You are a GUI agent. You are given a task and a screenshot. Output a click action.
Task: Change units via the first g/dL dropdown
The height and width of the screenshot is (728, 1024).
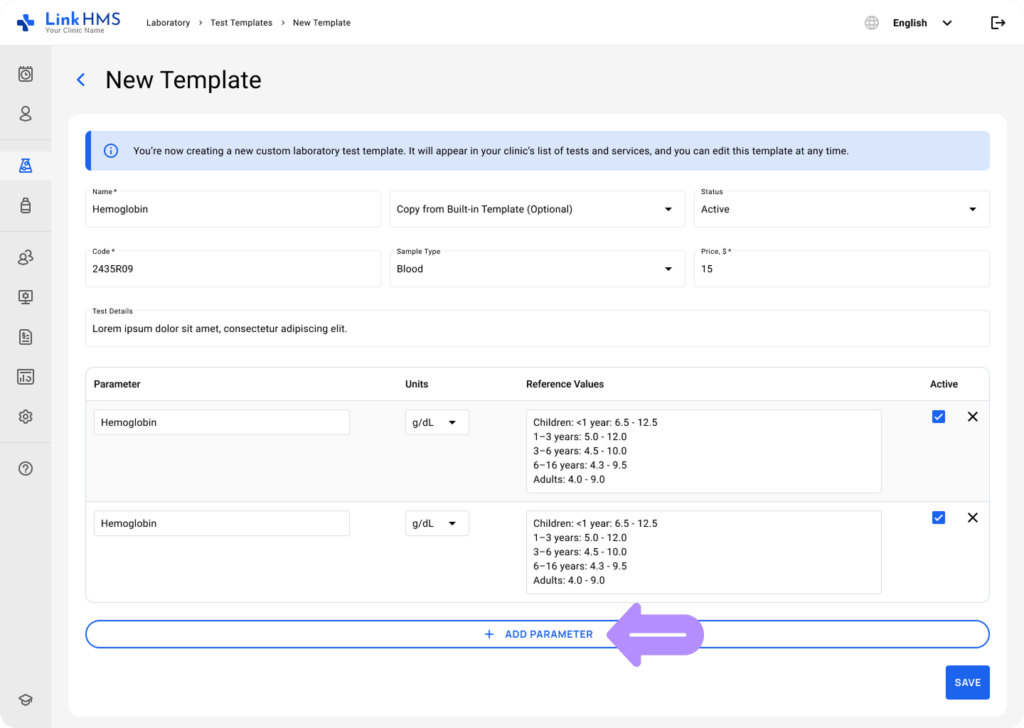tap(436, 422)
